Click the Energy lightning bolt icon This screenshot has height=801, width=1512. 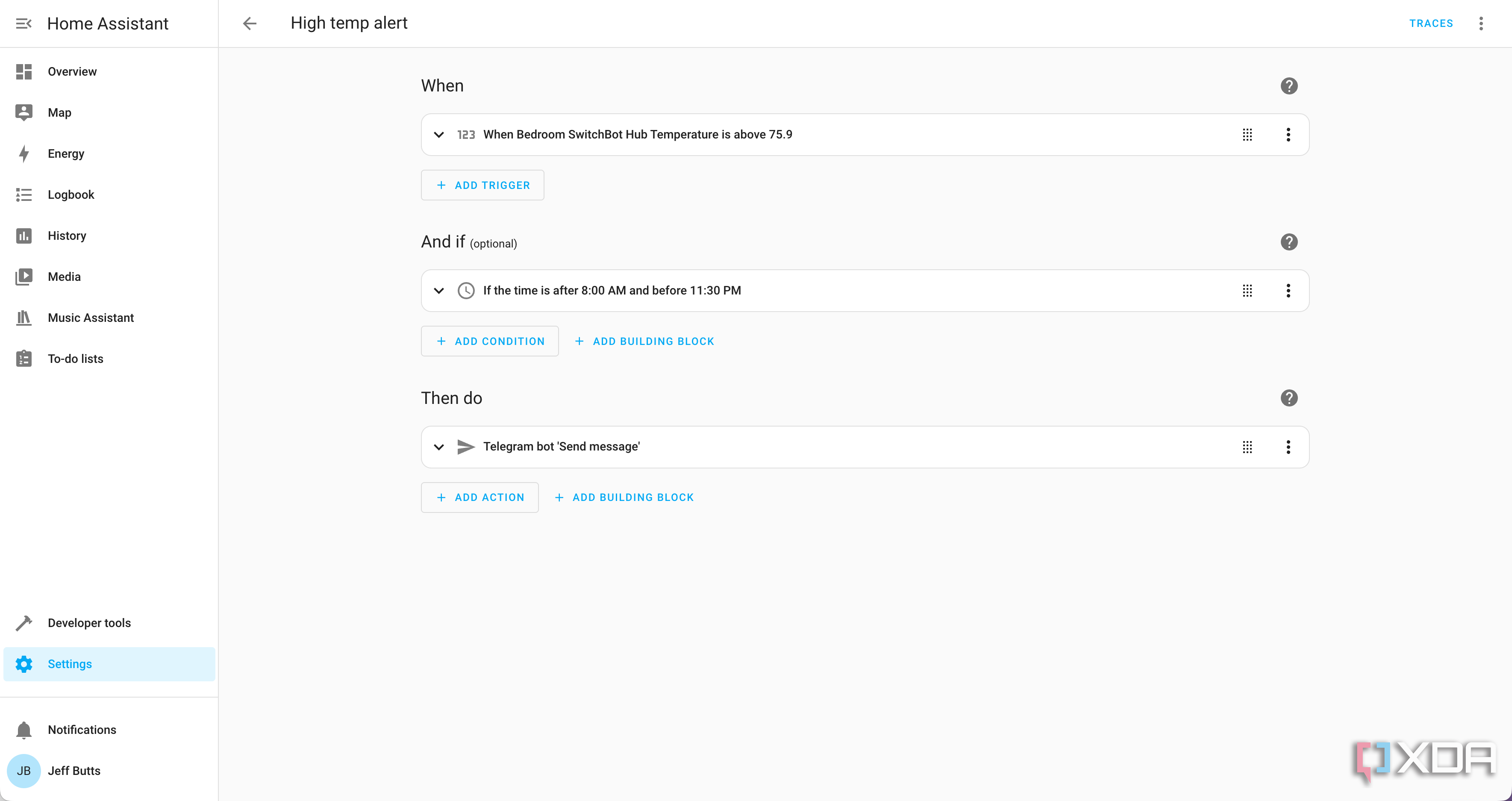[x=24, y=154]
